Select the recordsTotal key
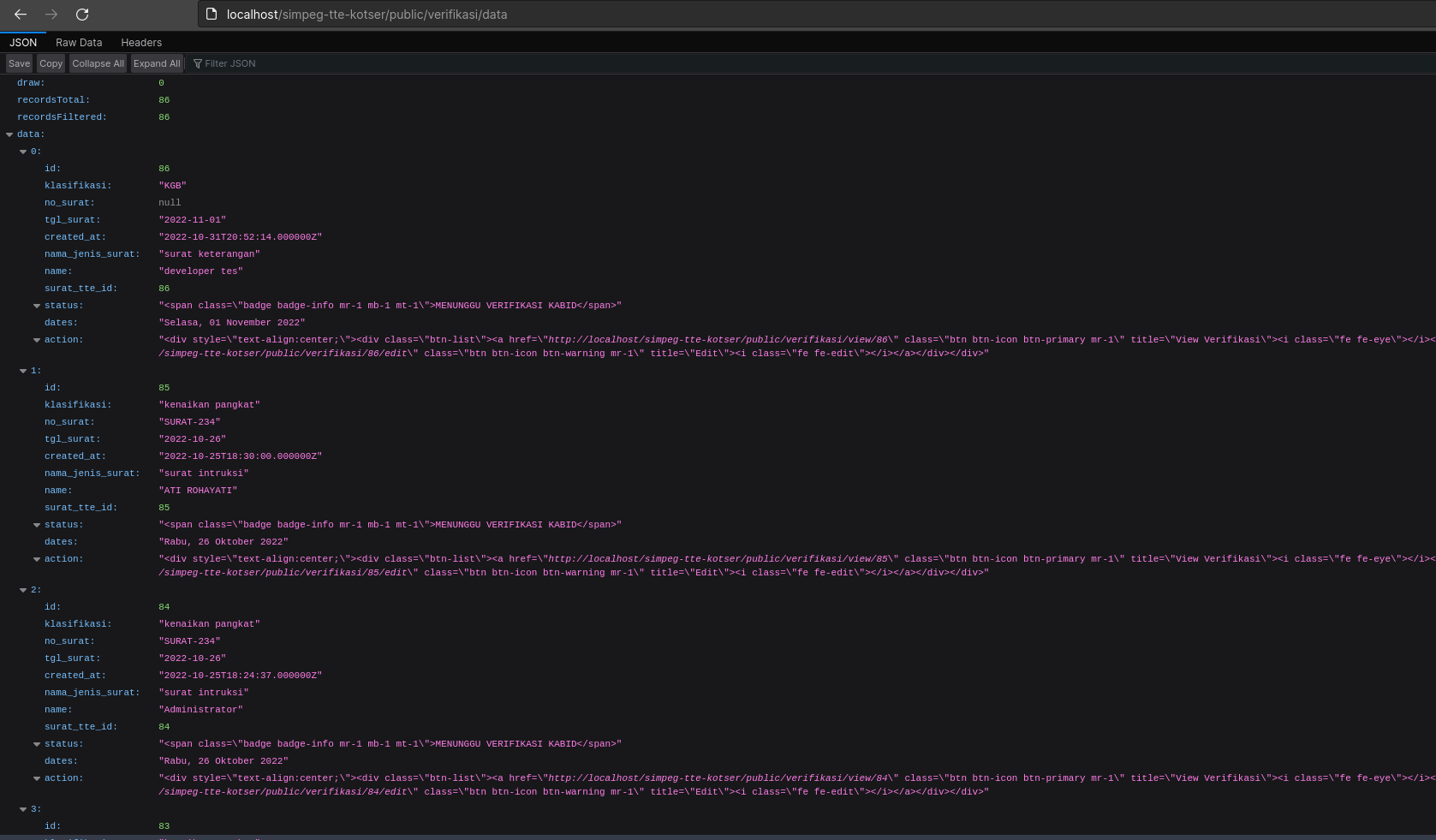 point(53,100)
